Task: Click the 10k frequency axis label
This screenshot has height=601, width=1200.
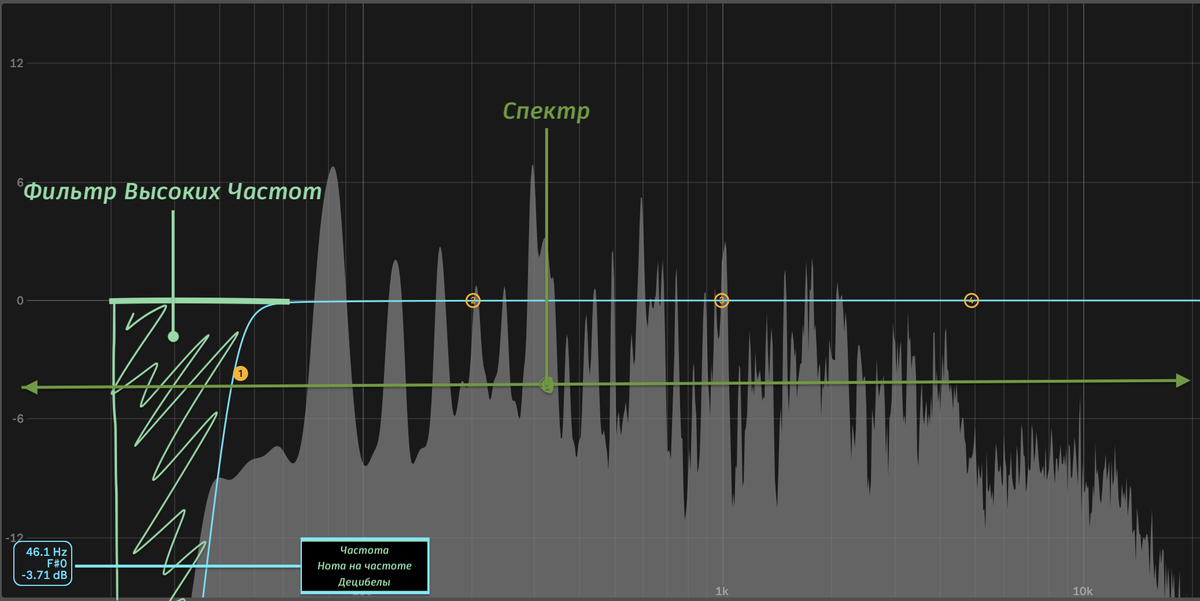Action: [x=1082, y=591]
